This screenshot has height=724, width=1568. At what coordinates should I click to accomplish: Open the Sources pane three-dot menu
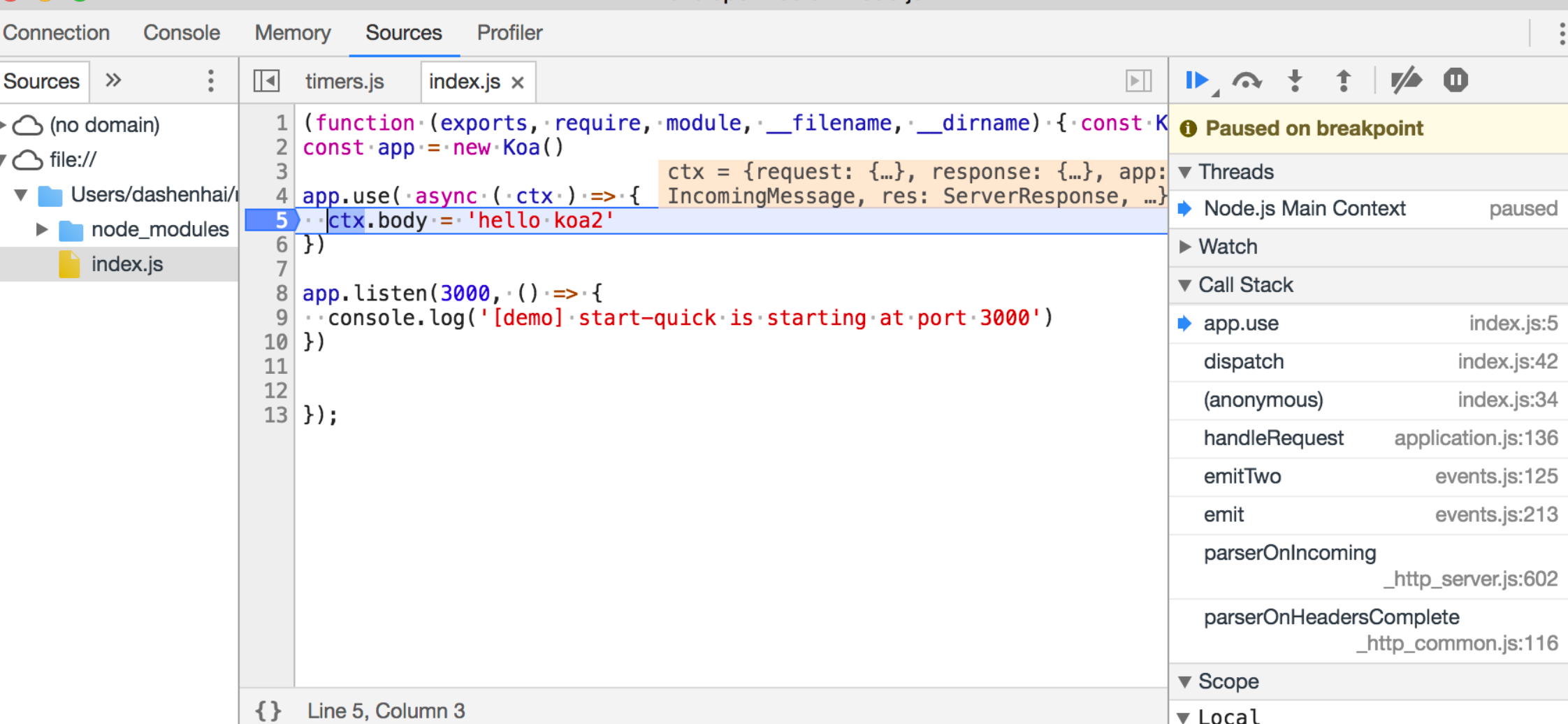(210, 81)
